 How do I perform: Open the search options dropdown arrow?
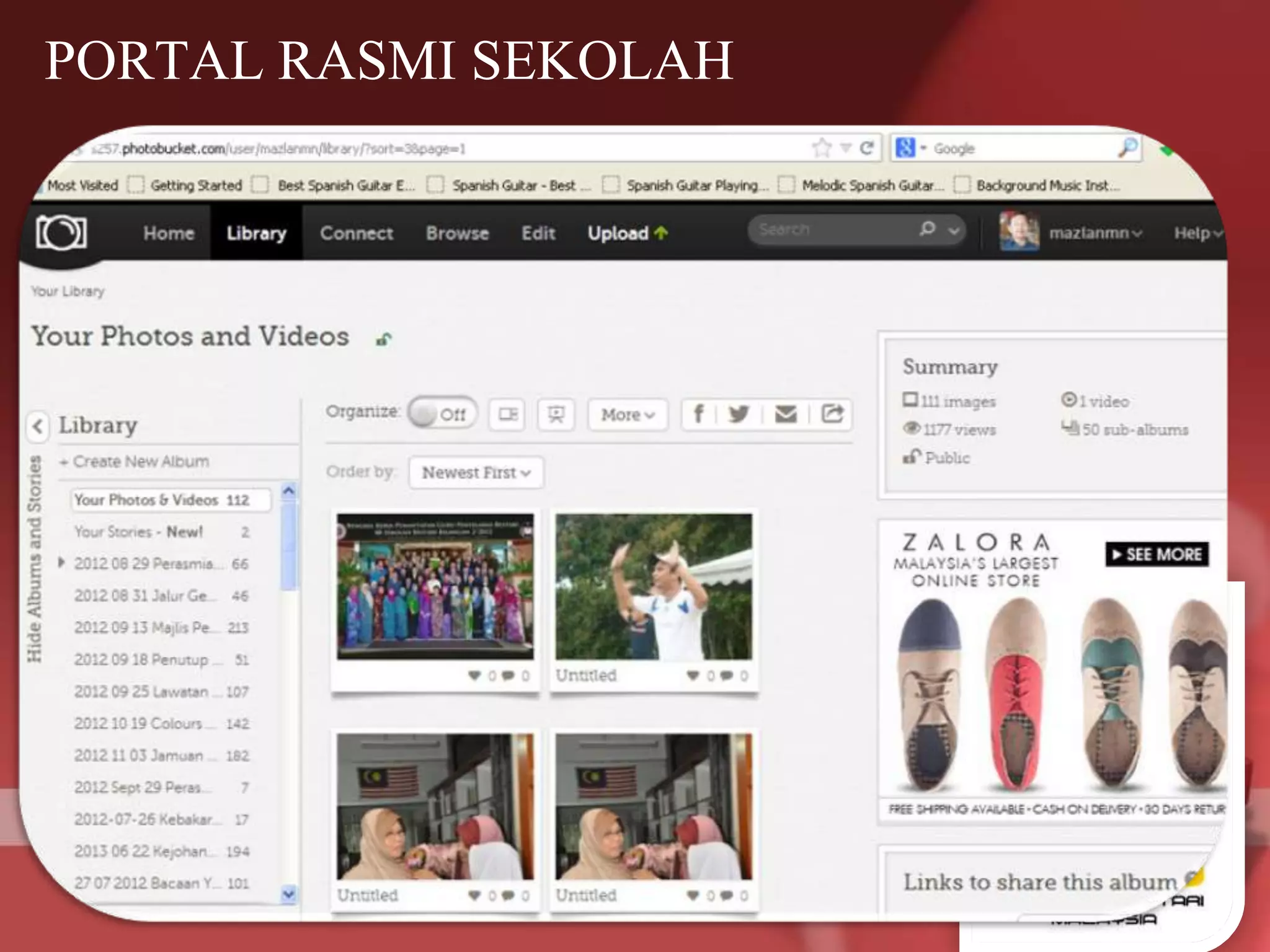tap(954, 231)
